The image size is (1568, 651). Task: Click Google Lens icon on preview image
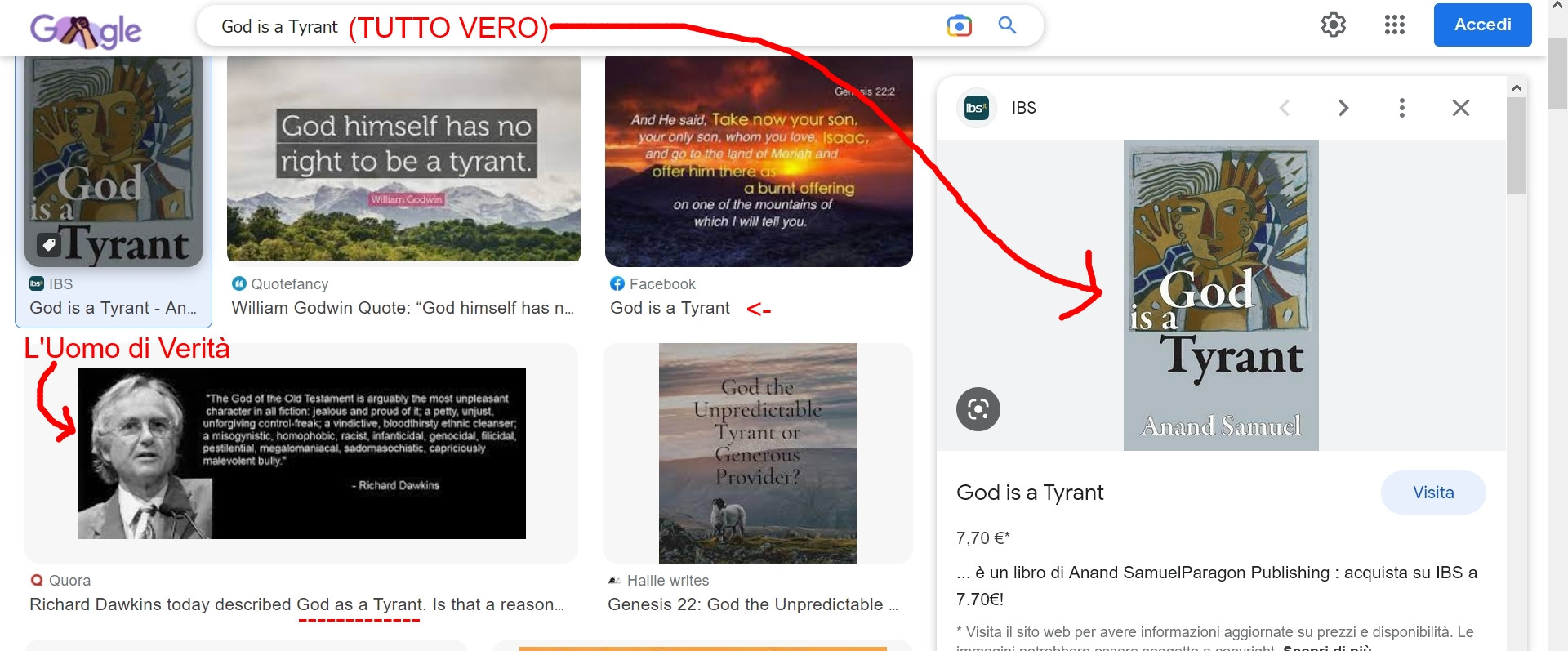click(x=978, y=409)
